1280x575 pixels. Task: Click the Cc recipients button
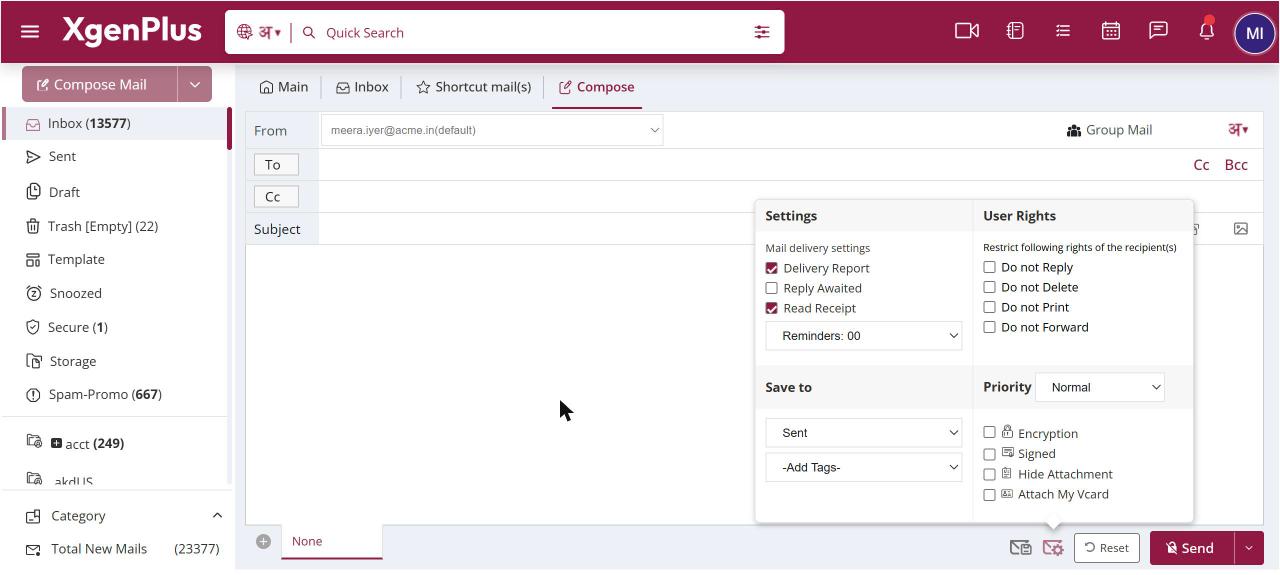[276, 197]
